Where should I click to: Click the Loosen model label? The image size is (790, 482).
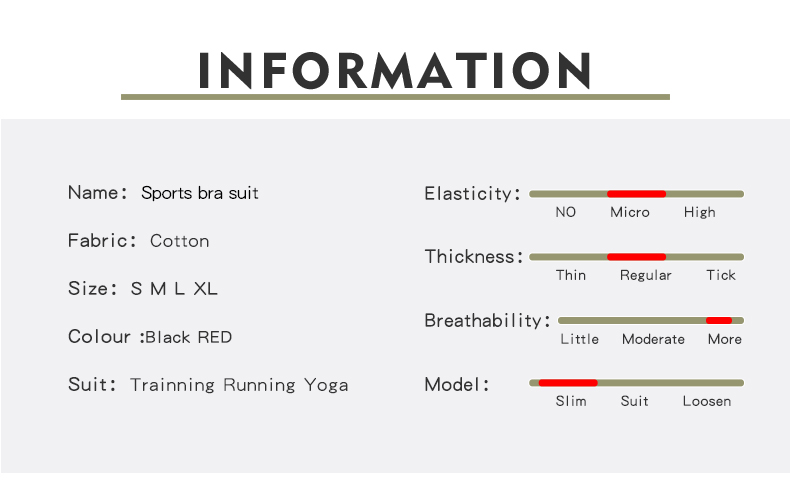[707, 401]
